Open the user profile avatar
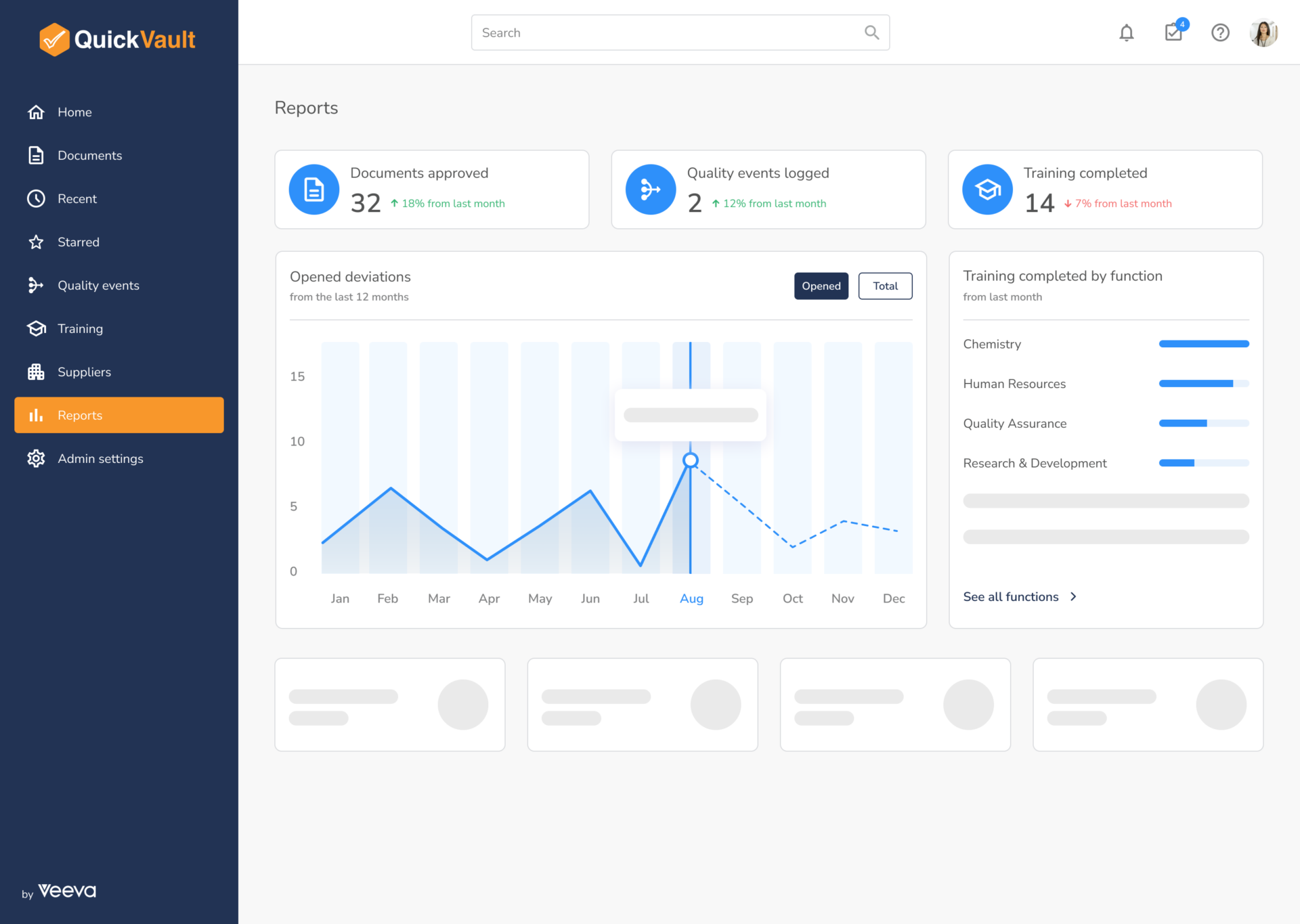Viewport: 1300px width, 924px height. click(1263, 32)
